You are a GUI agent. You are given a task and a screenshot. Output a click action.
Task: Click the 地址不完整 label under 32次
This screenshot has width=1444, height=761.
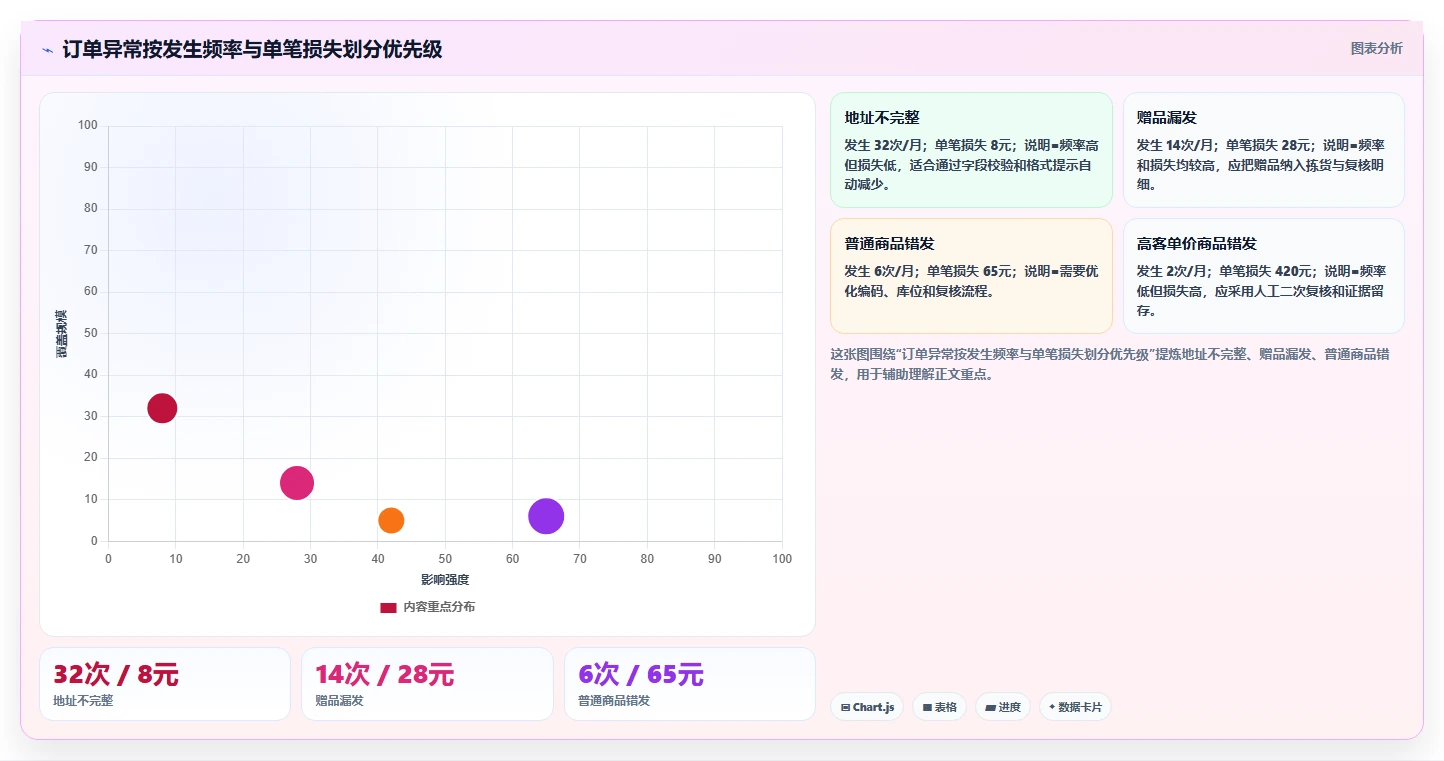[x=83, y=701]
